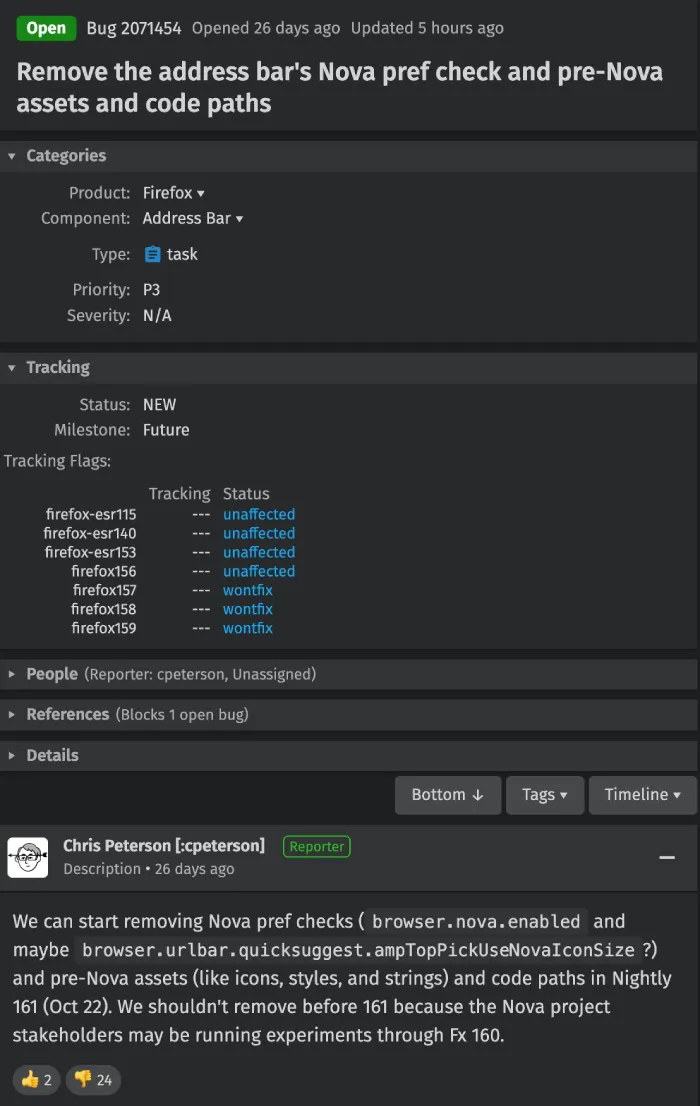Click the task type clipboard icon

pos(152,254)
